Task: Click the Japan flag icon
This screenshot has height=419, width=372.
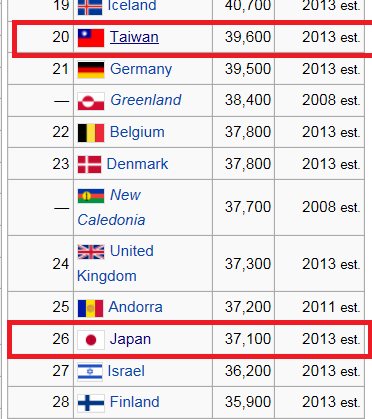Action: (x=91, y=340)
